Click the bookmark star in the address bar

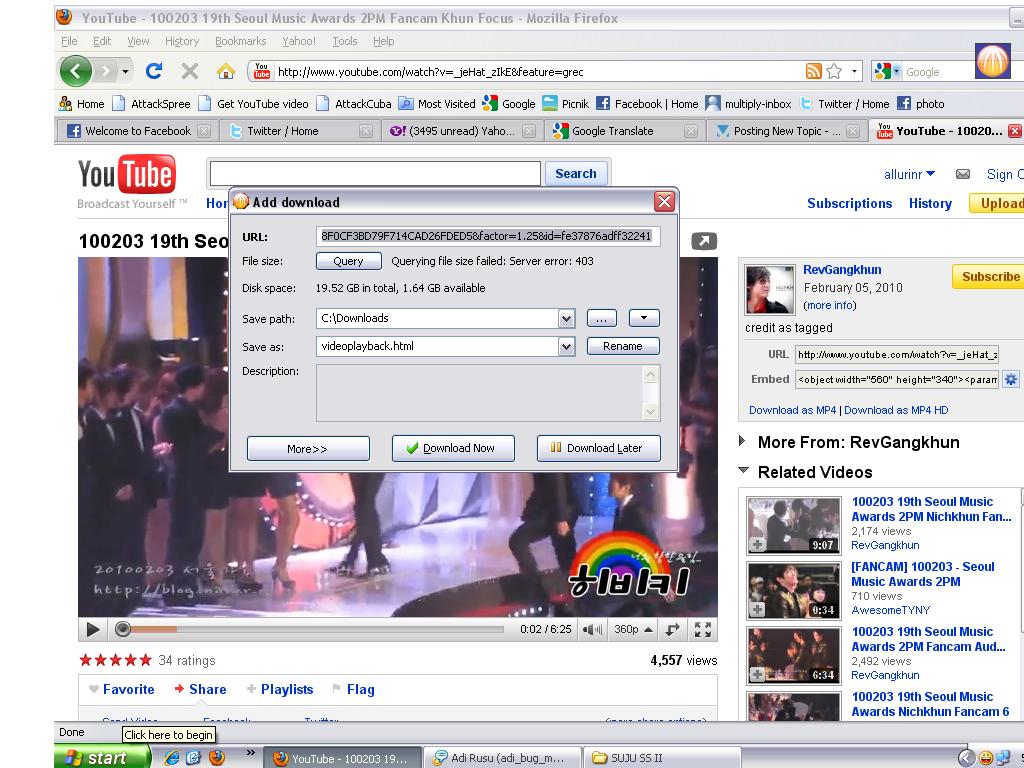tap(834, 71)
